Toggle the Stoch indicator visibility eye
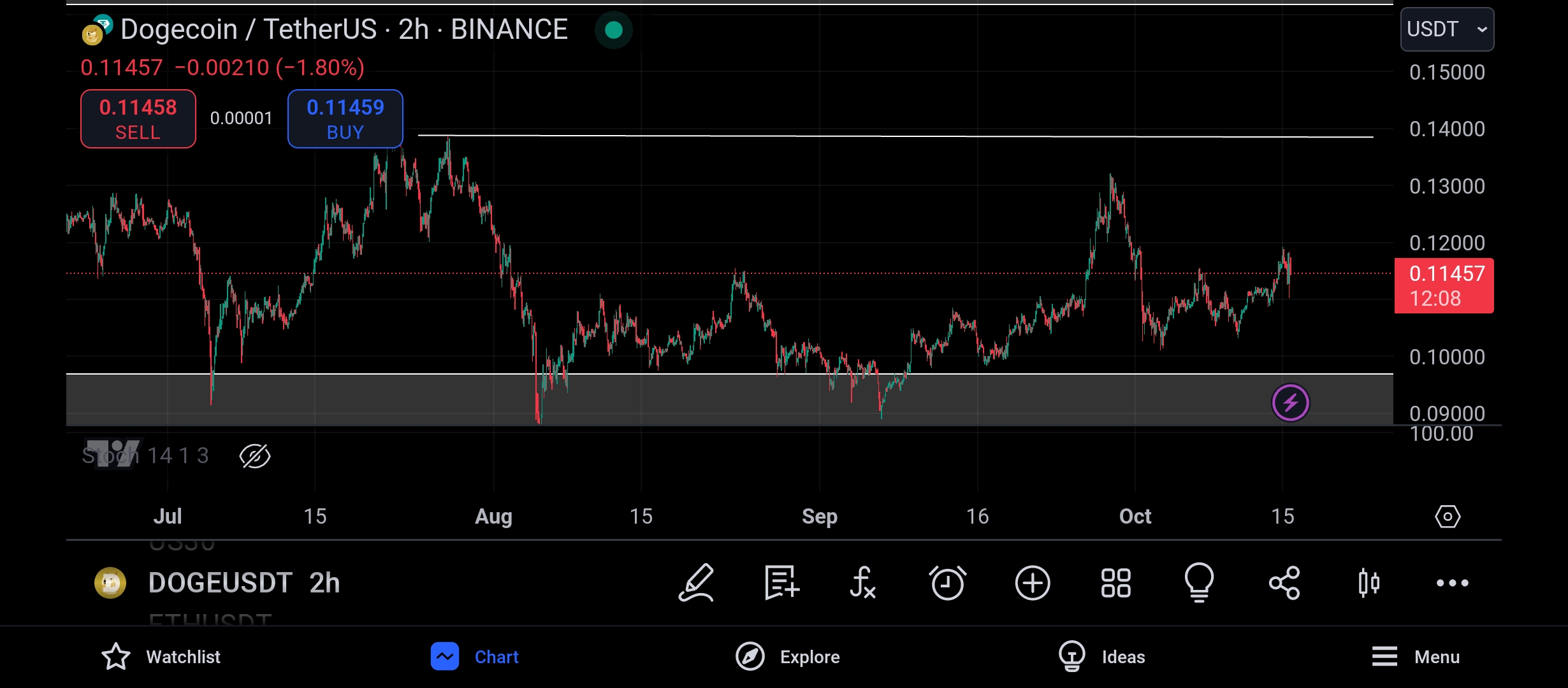This screenshot has width=1568, height=688. (x=255, y=456)
